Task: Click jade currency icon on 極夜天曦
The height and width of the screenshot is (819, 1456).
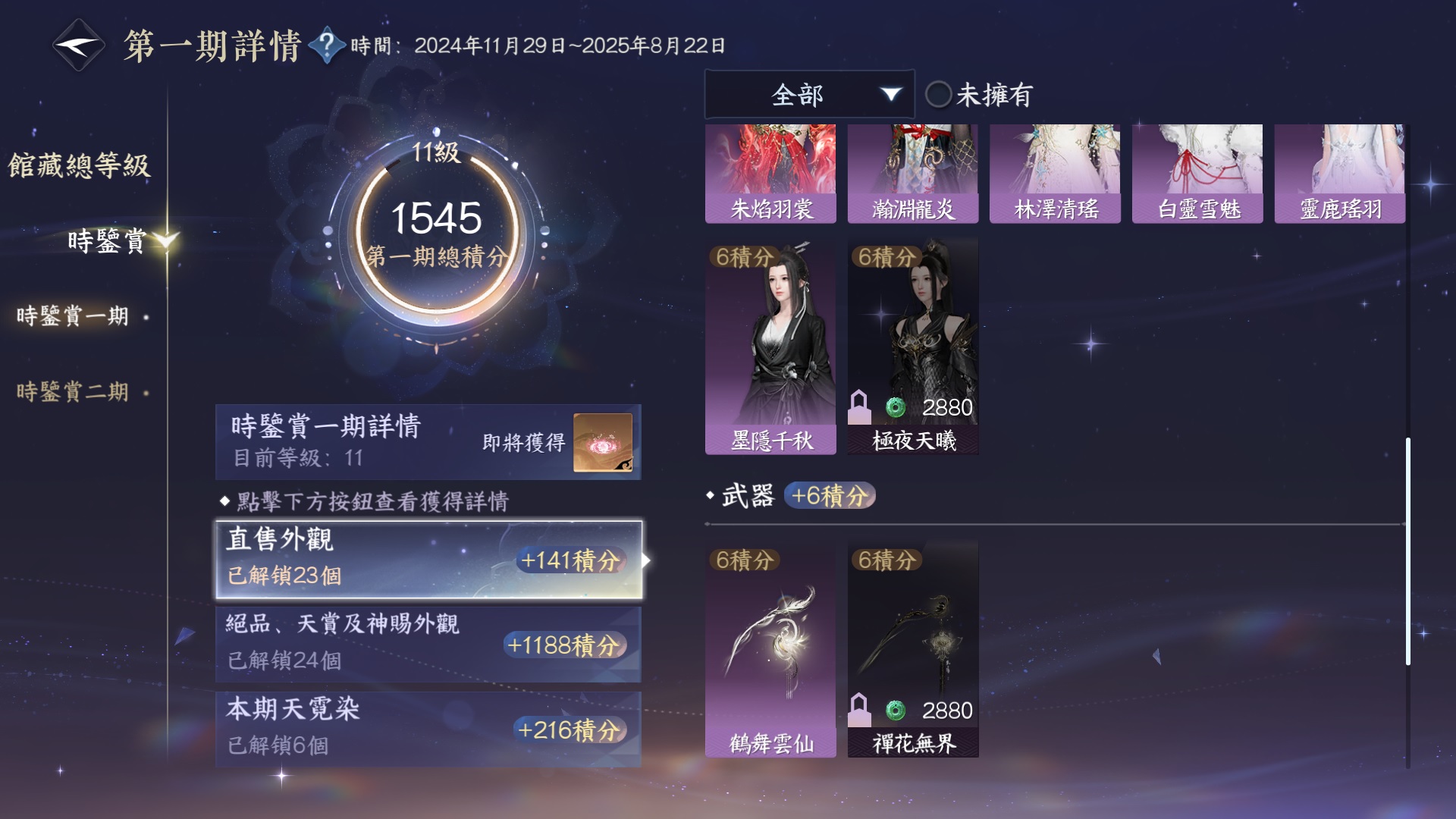Action: (x=896, y=408)
